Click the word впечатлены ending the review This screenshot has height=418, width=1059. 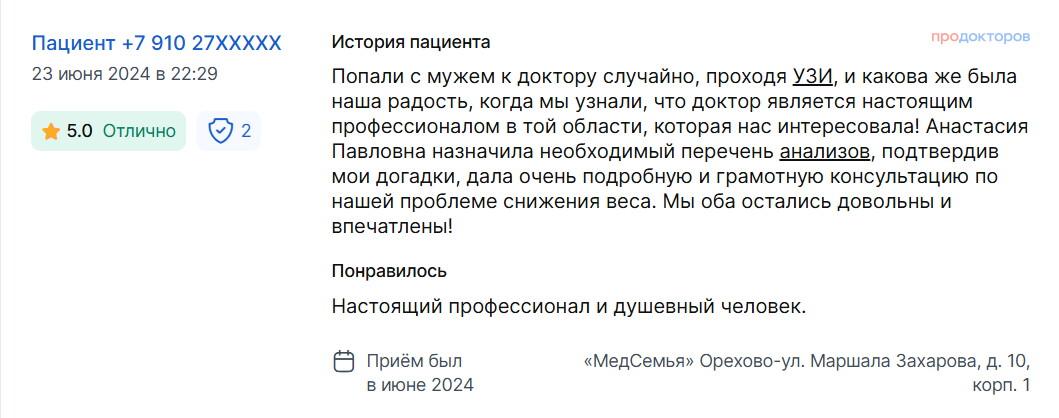pos(392,227)
